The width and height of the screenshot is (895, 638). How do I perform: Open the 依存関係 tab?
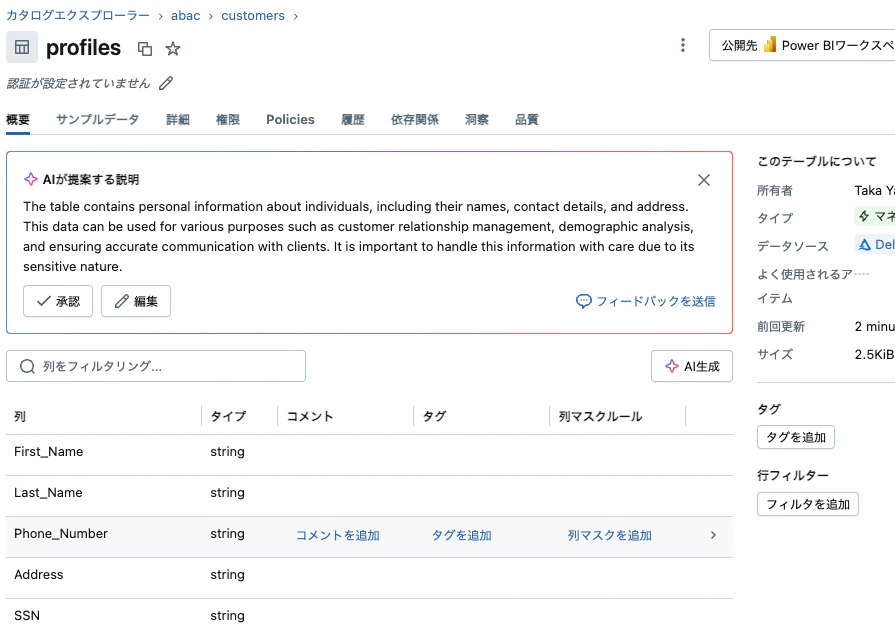pos(414,119)
